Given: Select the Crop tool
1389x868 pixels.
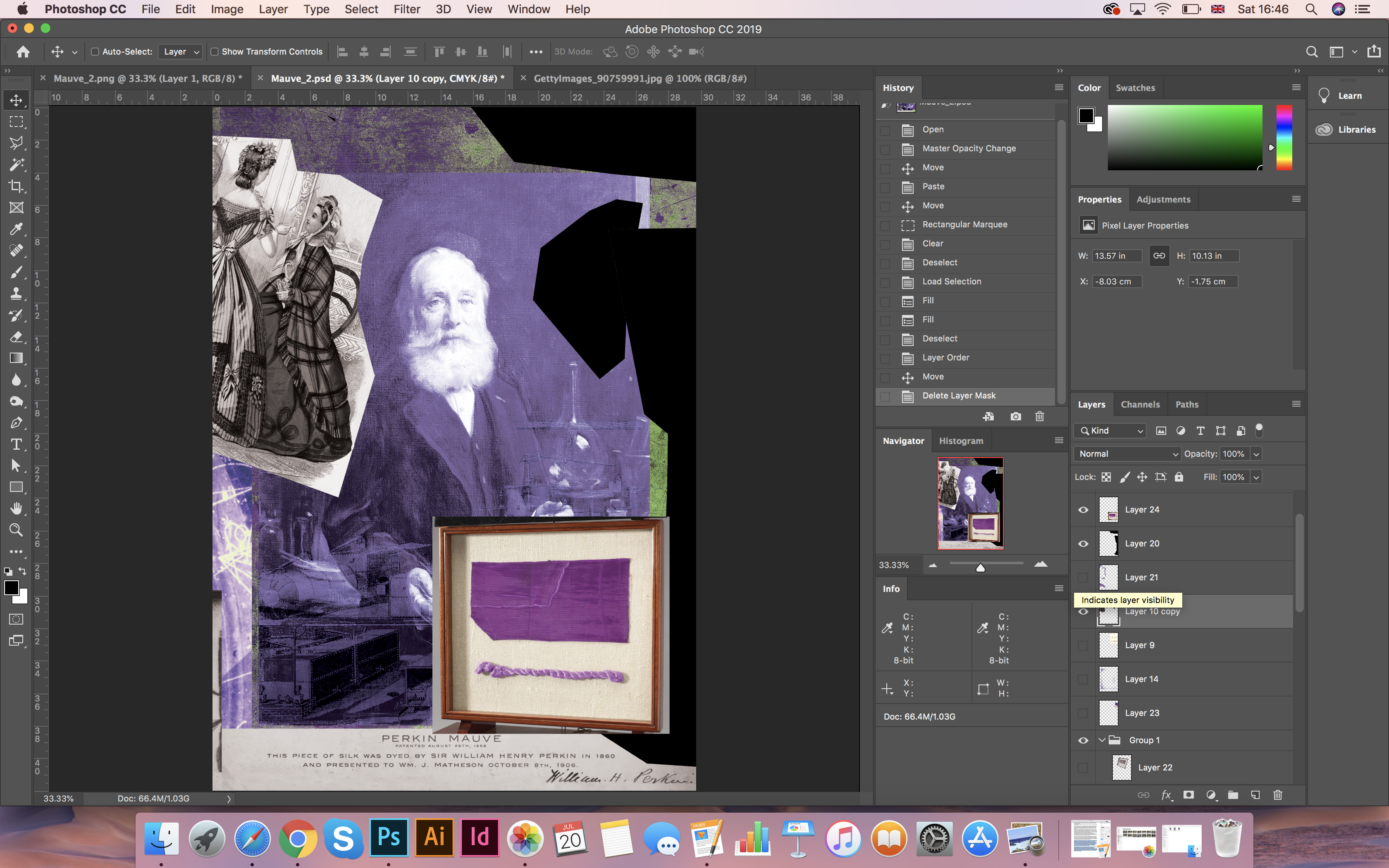Looking at the screenshot, I should (x=16, y=186).
